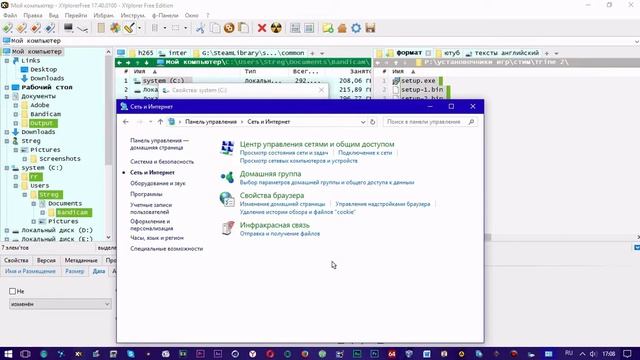
Task: Click the Up arrow in Control Panel
Action: click(x=160, y=122)
